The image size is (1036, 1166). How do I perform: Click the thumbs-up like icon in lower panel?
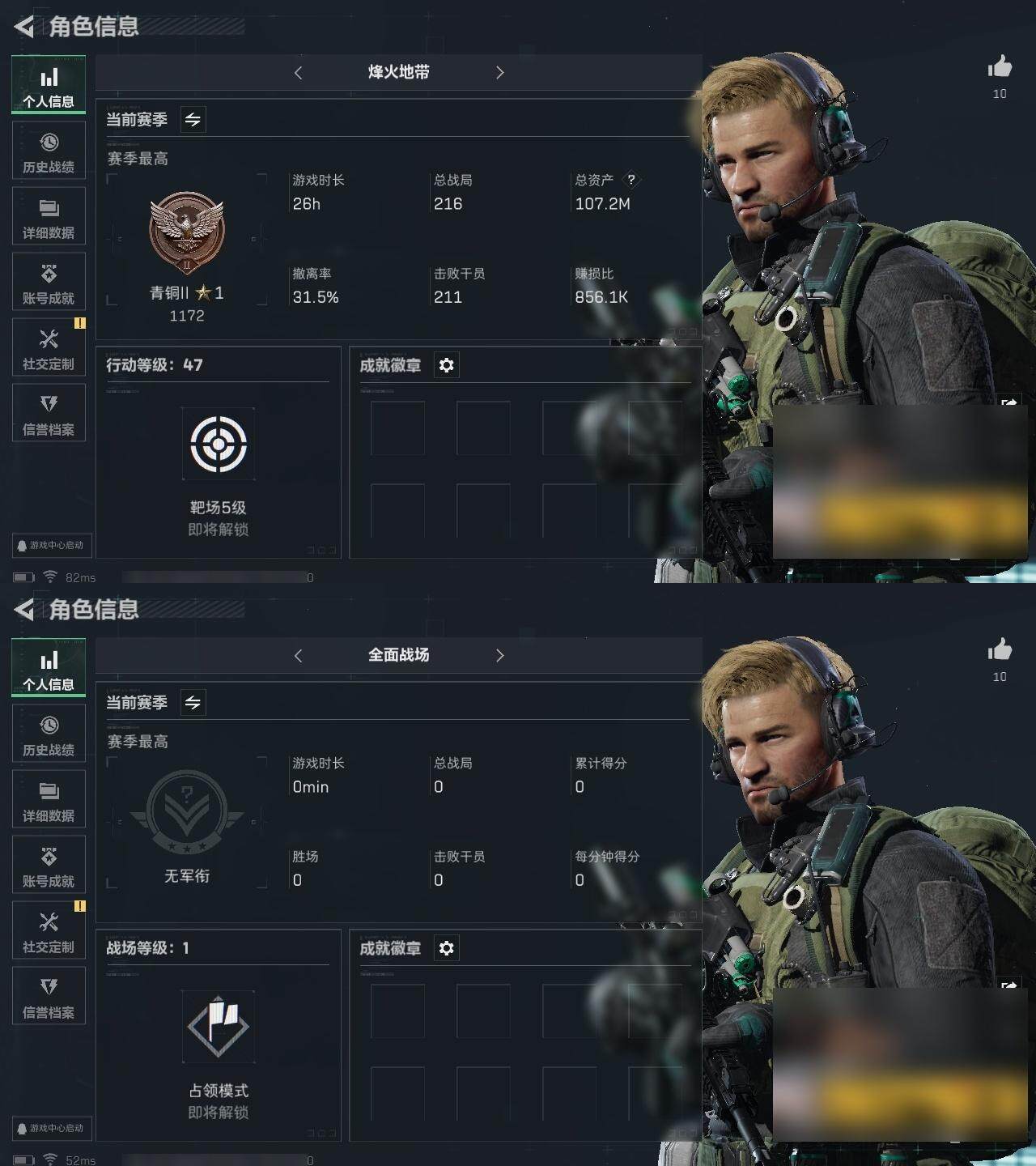[1000, 649]
